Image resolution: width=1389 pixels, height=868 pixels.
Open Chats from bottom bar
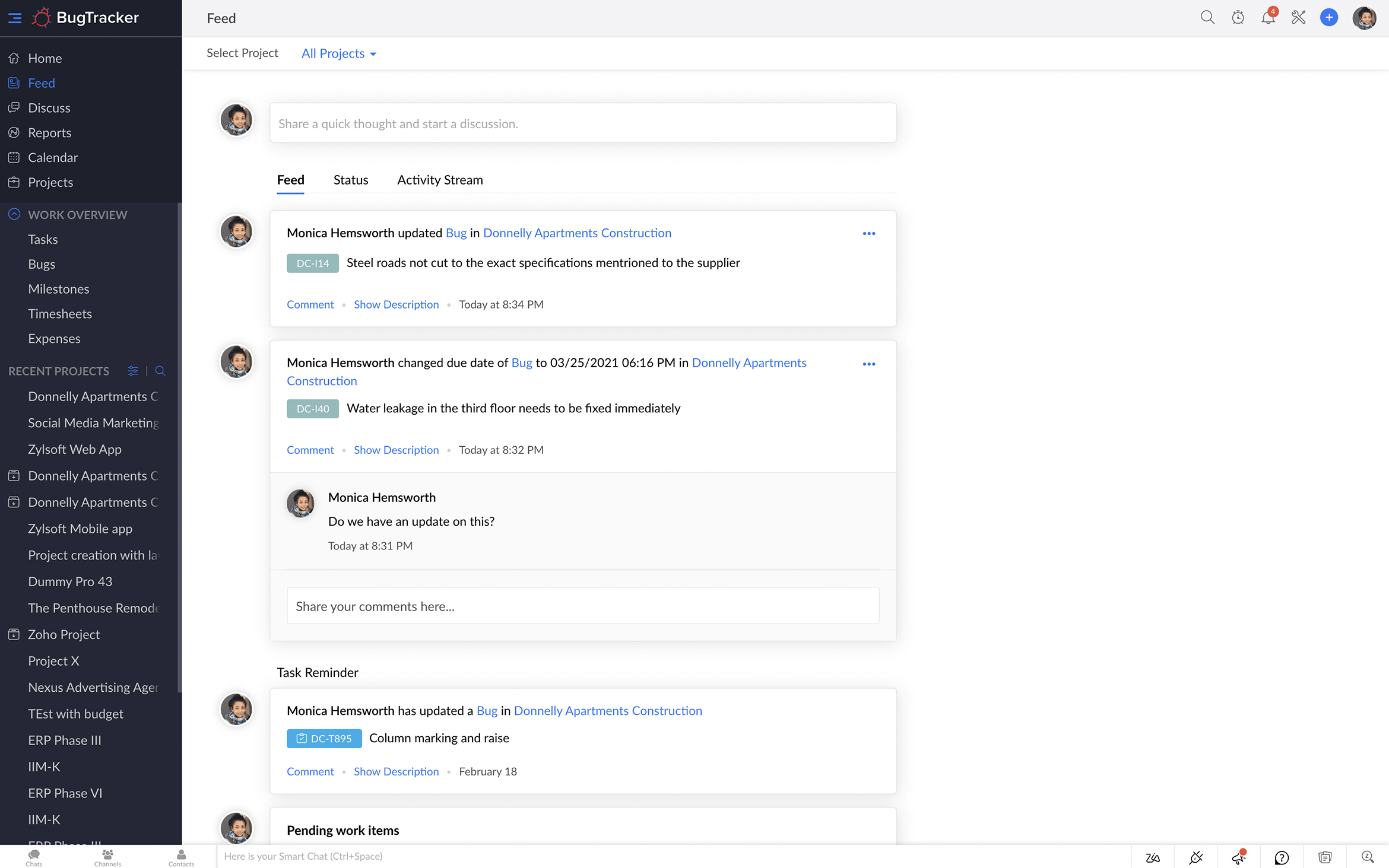coord(34,857)
